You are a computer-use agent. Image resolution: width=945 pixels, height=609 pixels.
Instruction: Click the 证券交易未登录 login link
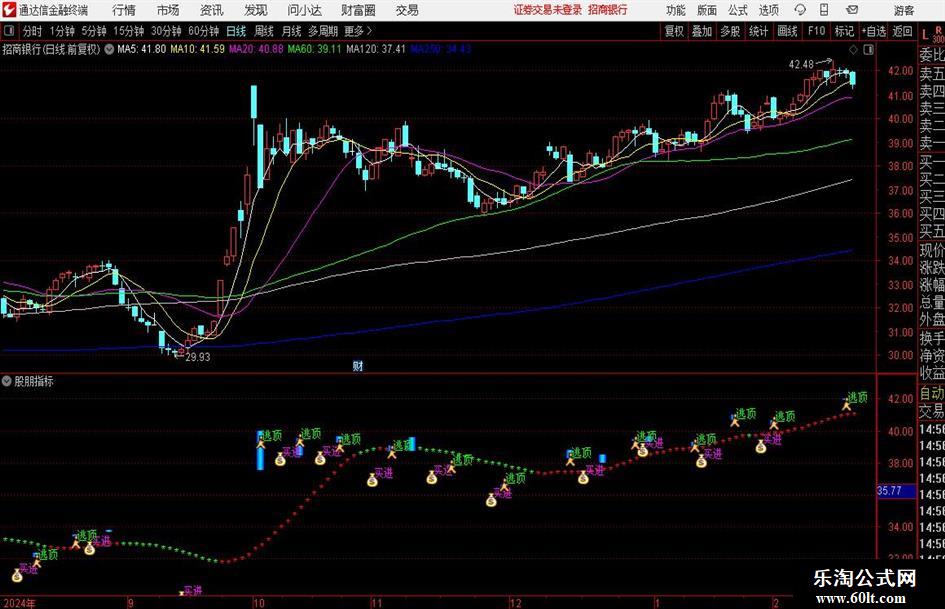coord(548,10)
